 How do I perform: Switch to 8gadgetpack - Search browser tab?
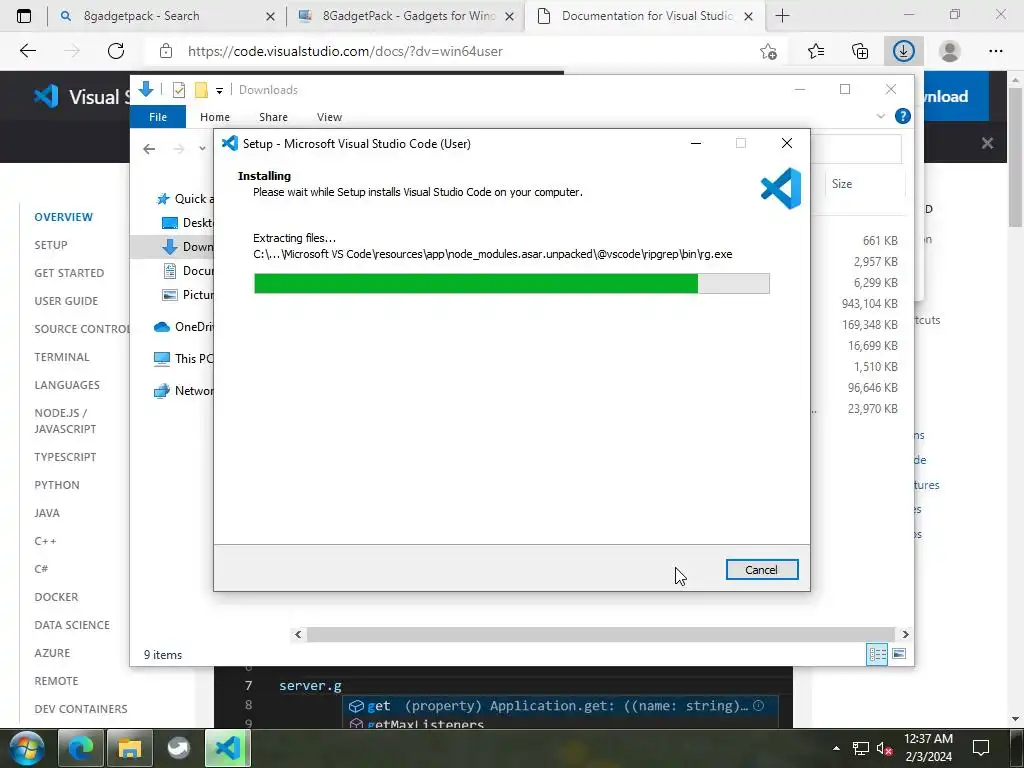[x=167, y=16]
